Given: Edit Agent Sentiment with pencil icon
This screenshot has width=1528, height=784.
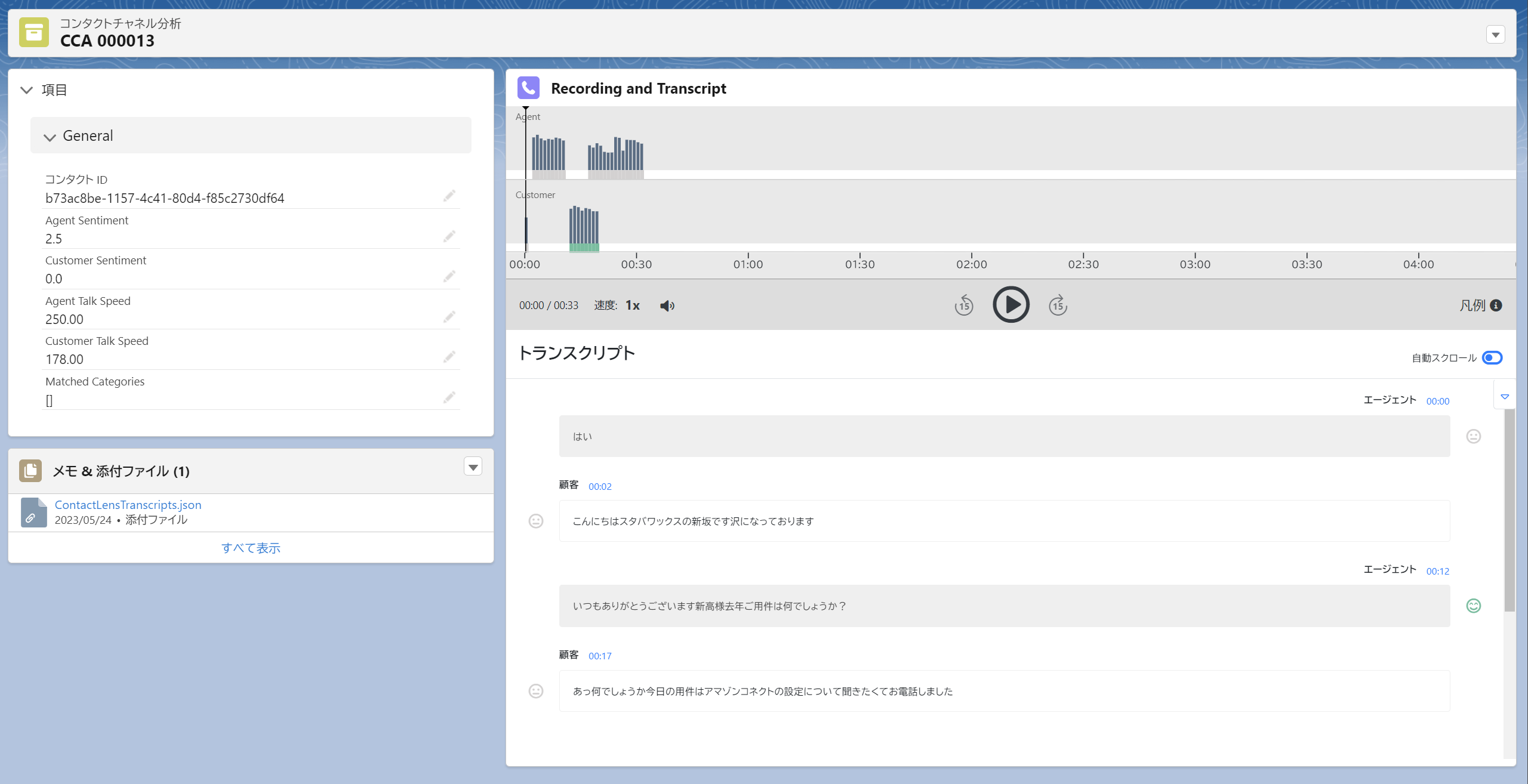Looking at the screenshot, I should (x=449, y=237).
